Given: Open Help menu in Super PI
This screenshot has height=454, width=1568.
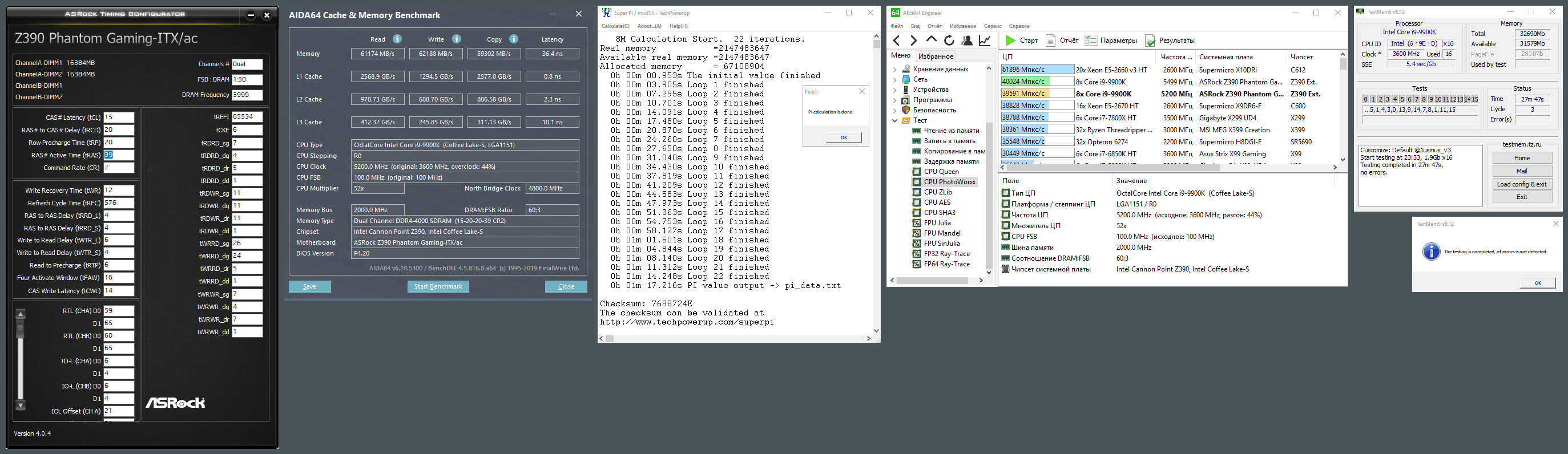Looking at the screenshot, I should 679,26.
